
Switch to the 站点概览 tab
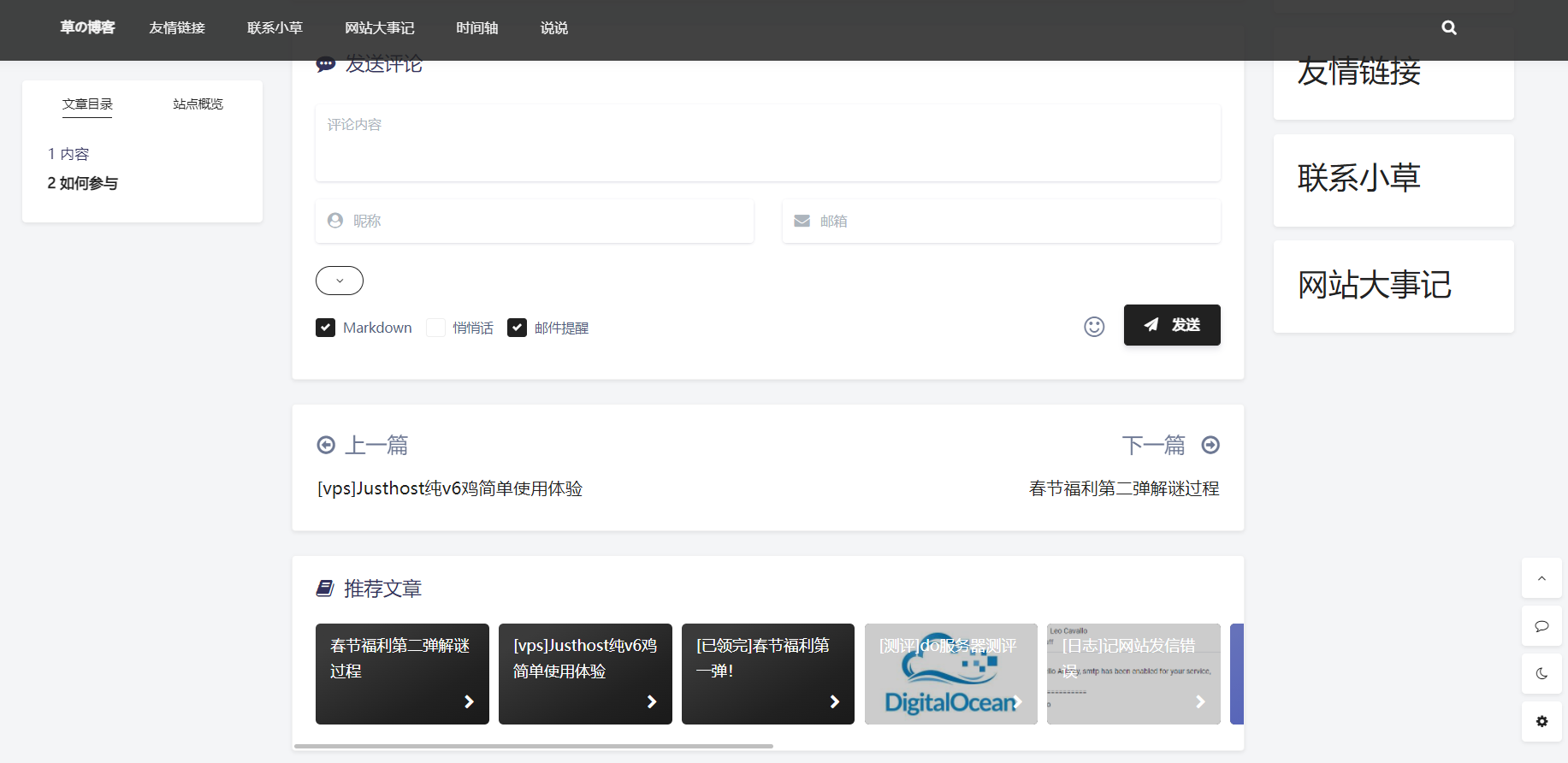tap(198, 104)
